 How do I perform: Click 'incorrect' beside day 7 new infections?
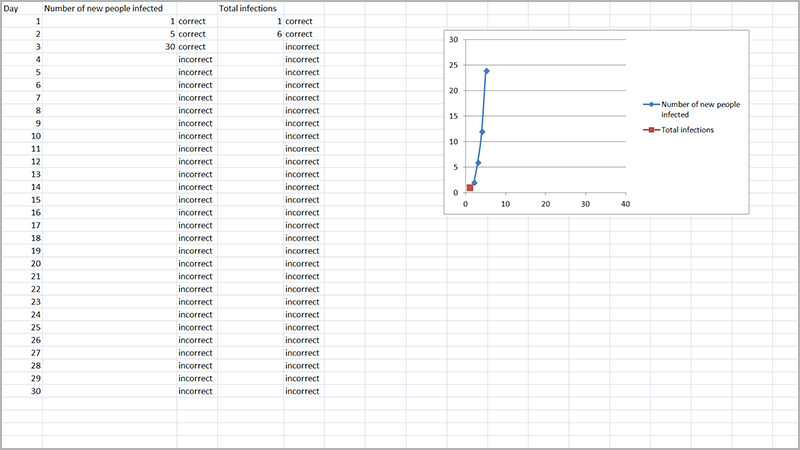pos(195,97)
